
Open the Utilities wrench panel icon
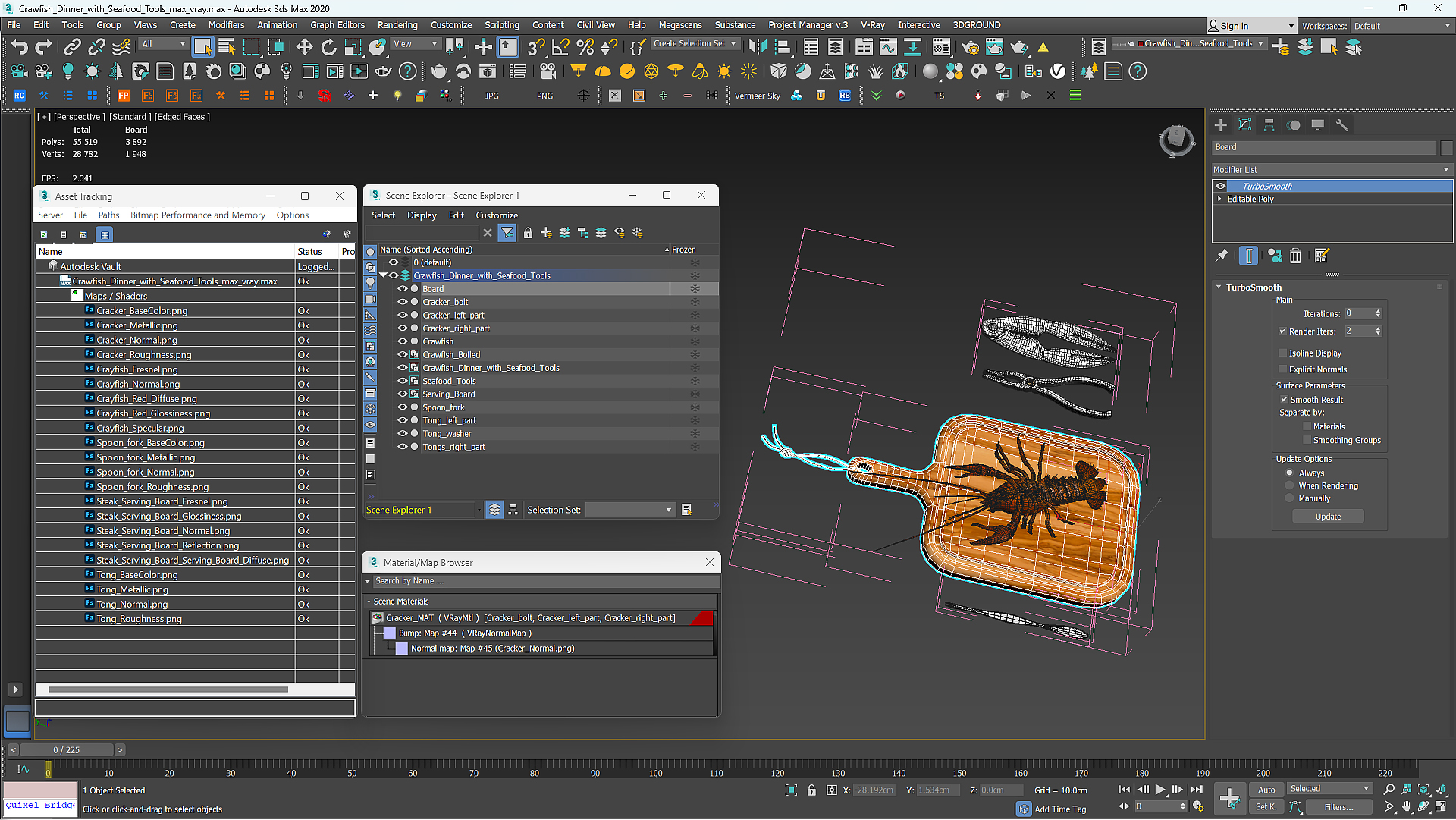(x=1341, y=125)
